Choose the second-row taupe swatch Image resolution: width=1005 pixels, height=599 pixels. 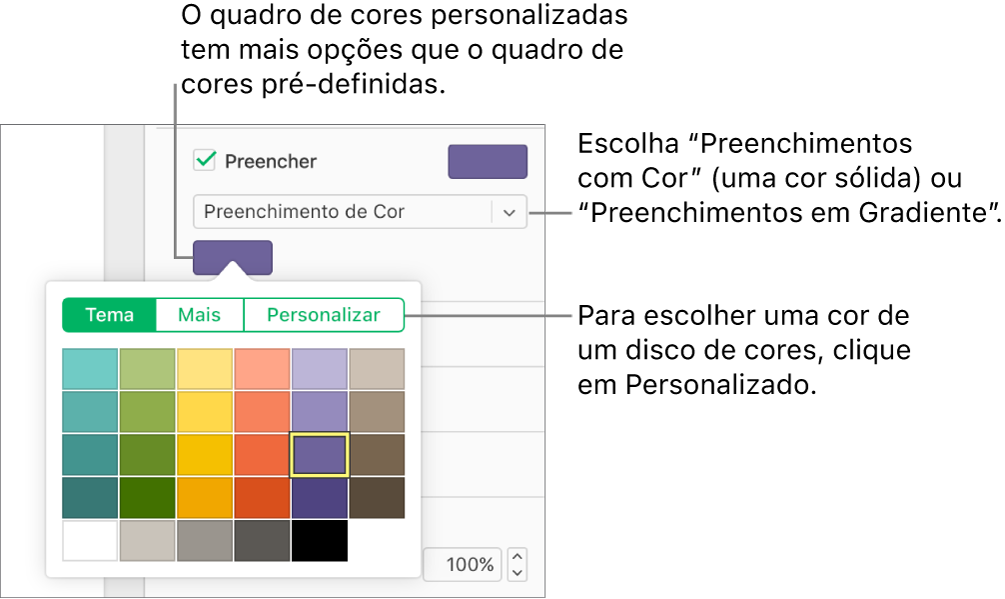pyautogui.click(x=377, y=411)
